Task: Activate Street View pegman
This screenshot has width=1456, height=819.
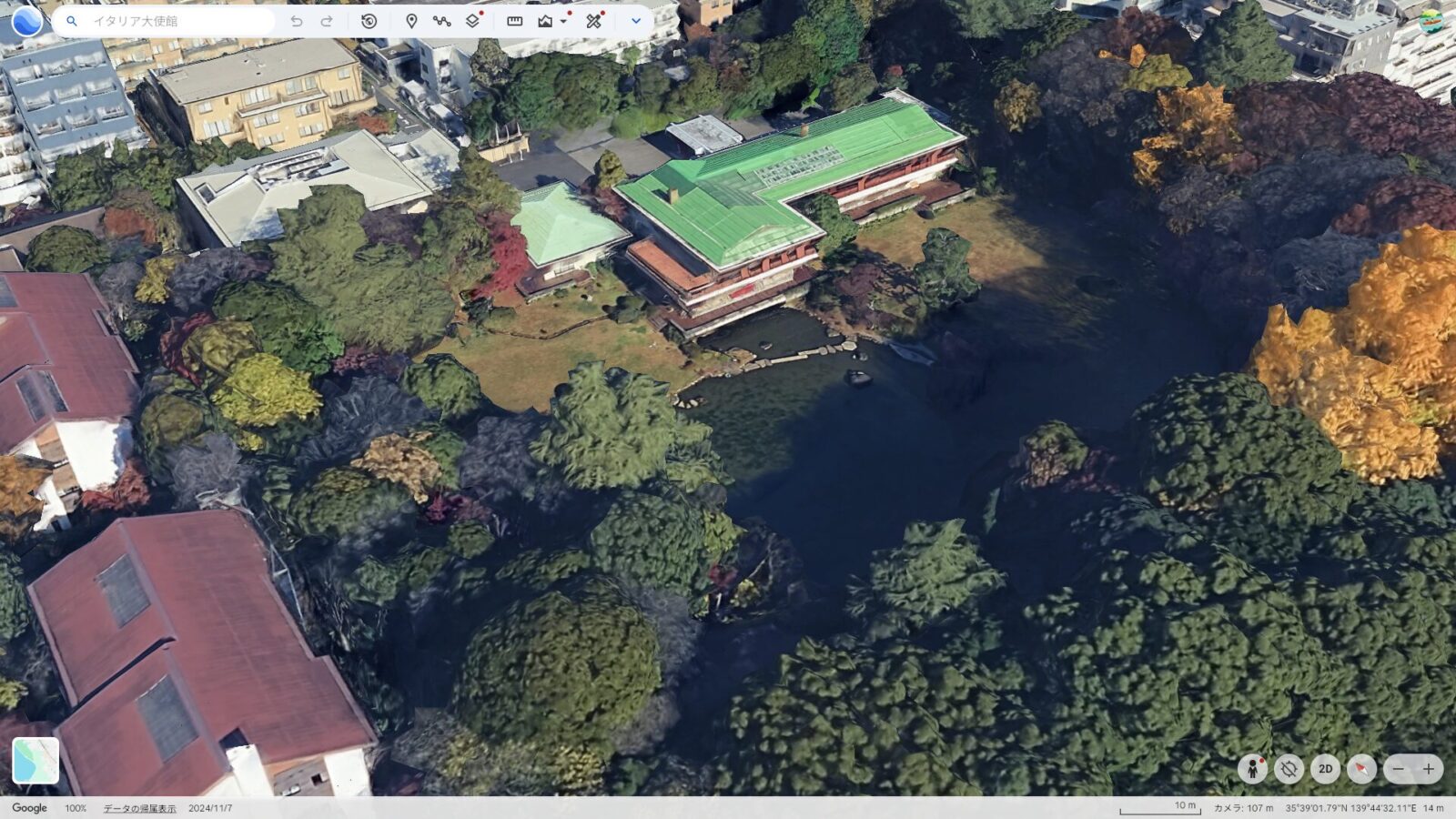Action: point(1252,769)
